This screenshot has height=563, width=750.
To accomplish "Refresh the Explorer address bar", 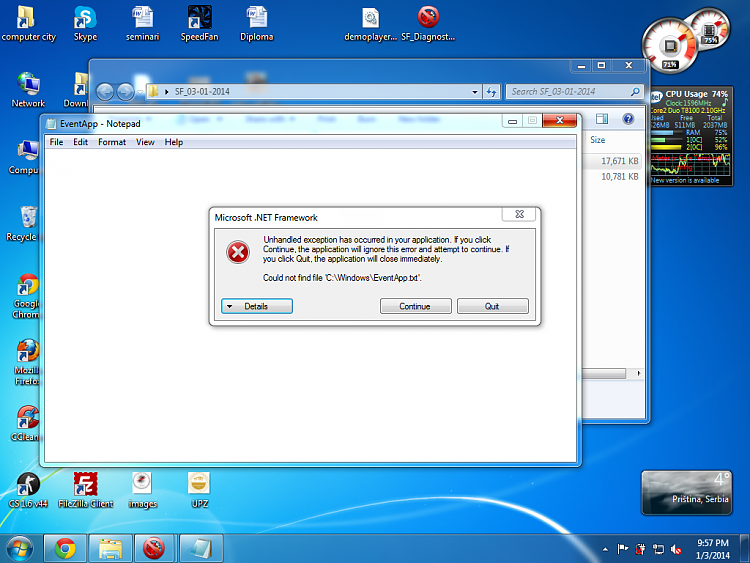I will [x=491, y=92].
